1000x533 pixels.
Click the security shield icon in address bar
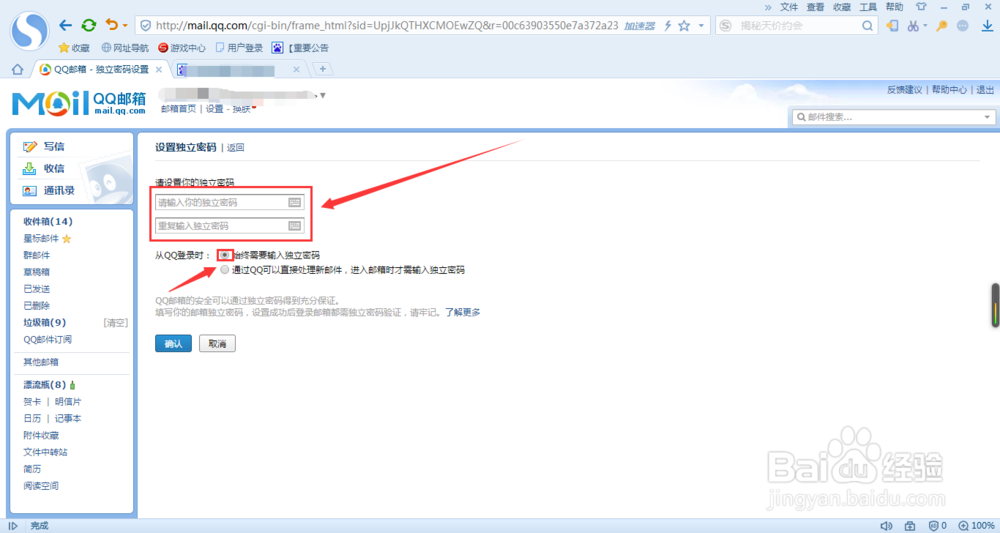(x=145, y=26)
